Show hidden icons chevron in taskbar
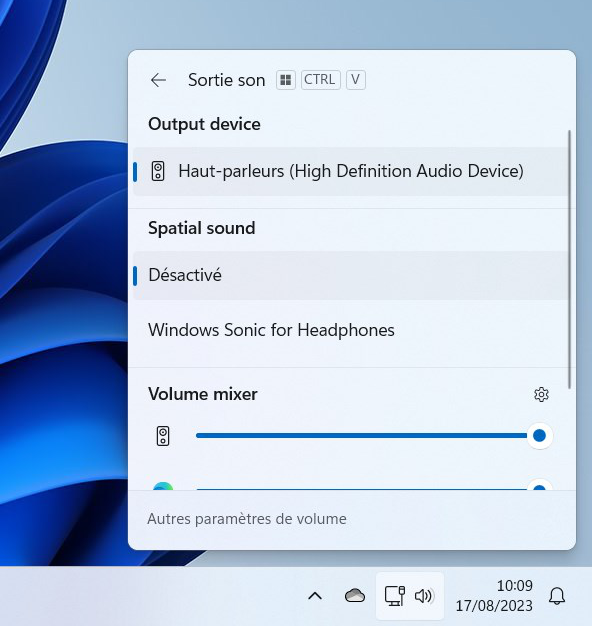Viewport: 592px width, 626px height. [x=315, y=596]
